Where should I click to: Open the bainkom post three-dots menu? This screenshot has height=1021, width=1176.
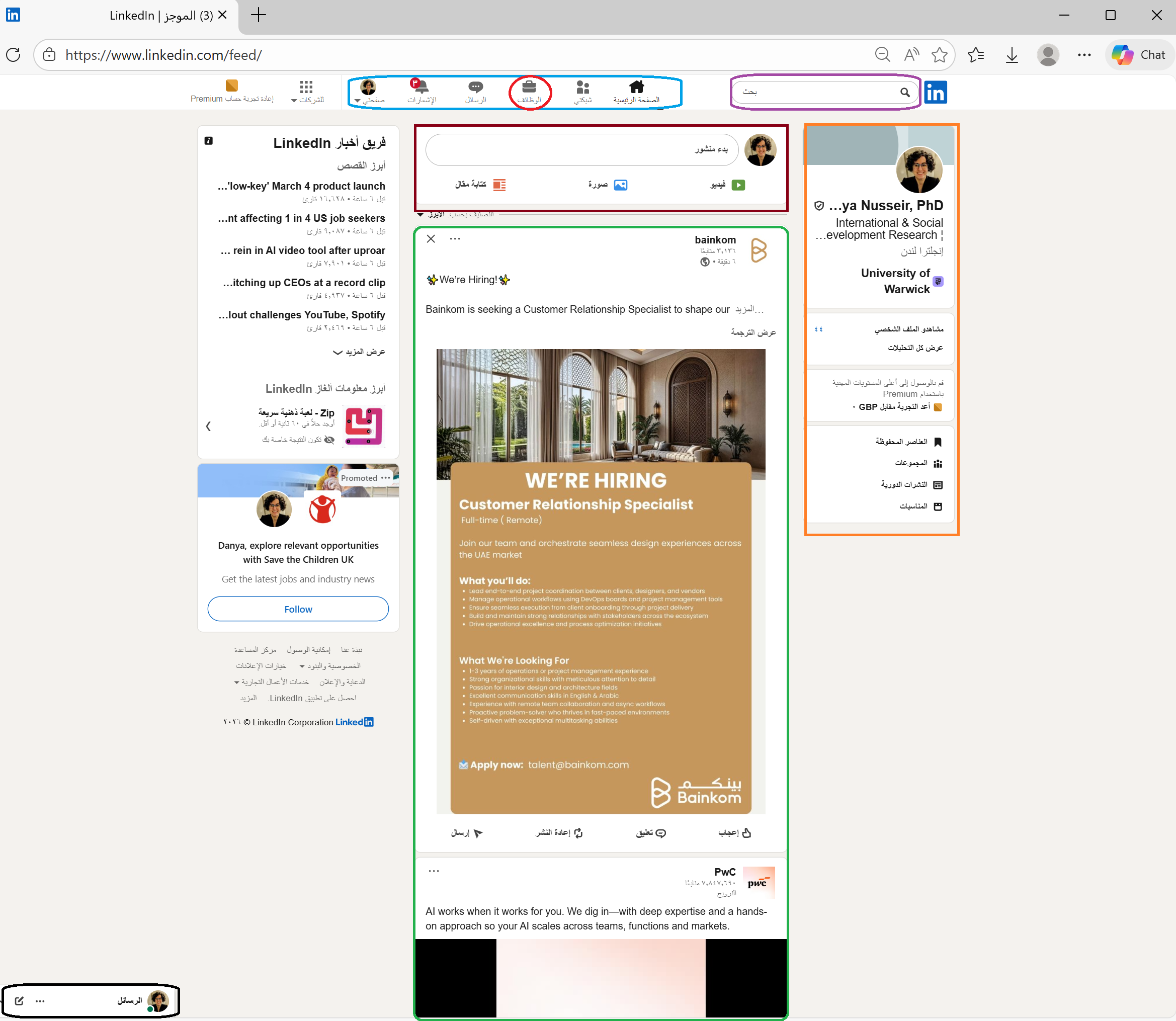point(455,239)
